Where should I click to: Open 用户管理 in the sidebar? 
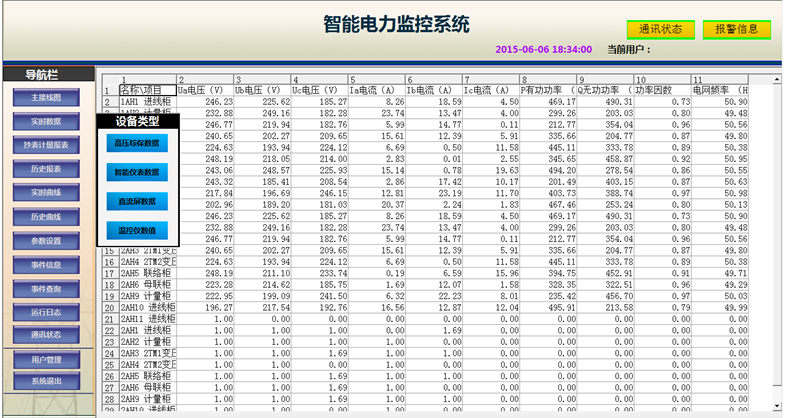tap(46, 359)
